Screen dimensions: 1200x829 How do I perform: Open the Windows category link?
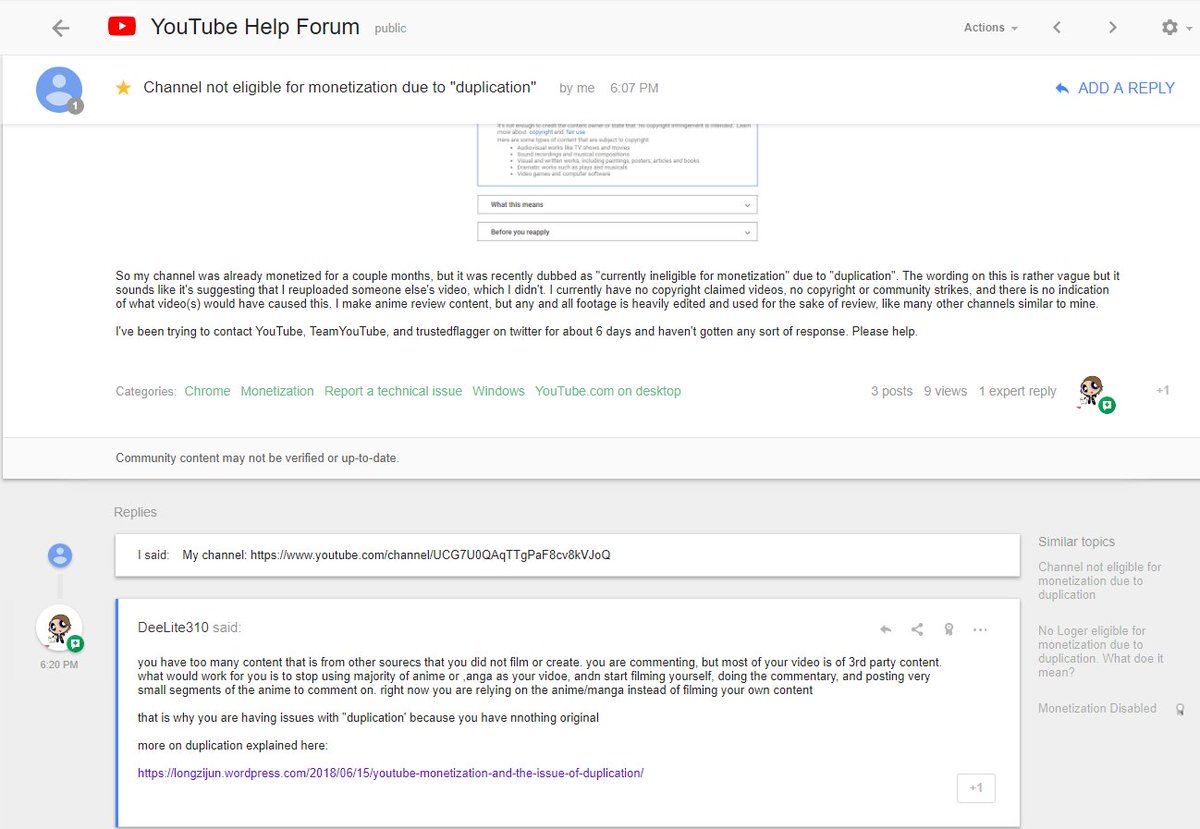coord(498,391)
